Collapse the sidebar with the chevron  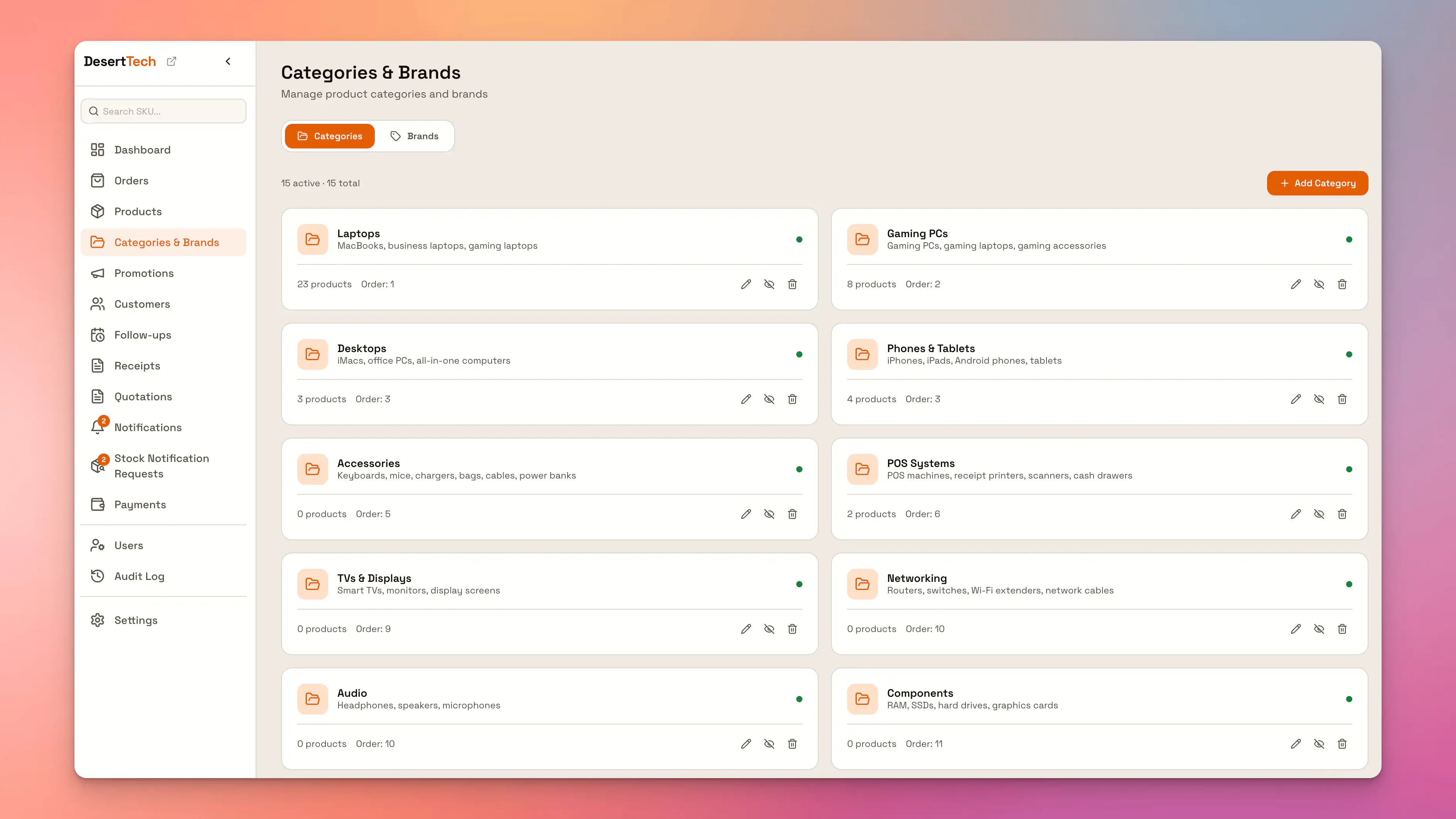[x=228, y=61]
